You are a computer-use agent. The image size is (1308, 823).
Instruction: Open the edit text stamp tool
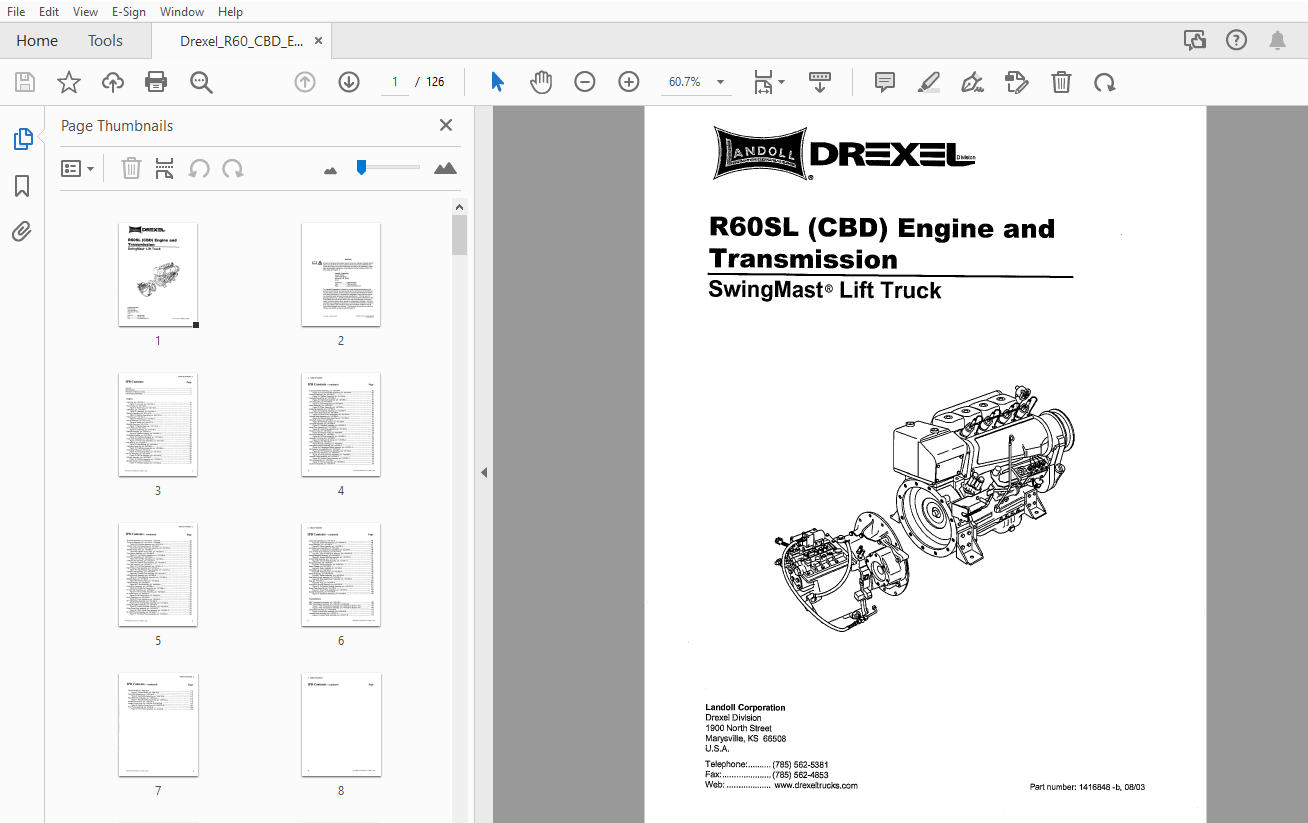pyautogui.click(x=1016, y=82)
